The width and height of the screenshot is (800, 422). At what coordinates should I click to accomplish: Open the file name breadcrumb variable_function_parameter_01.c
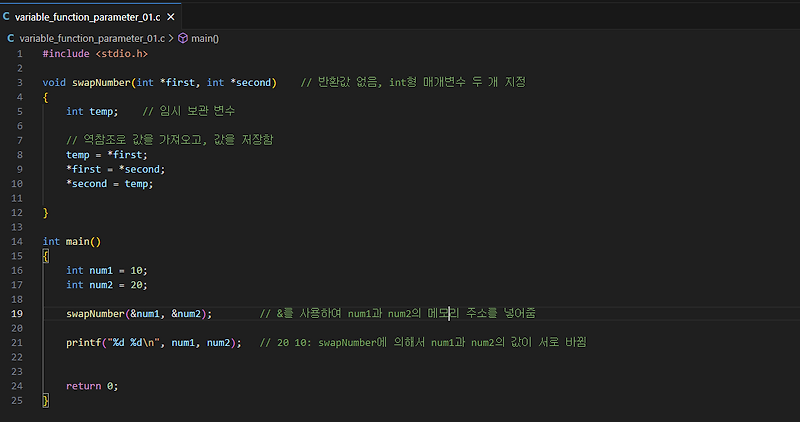[x=92, y=38]
